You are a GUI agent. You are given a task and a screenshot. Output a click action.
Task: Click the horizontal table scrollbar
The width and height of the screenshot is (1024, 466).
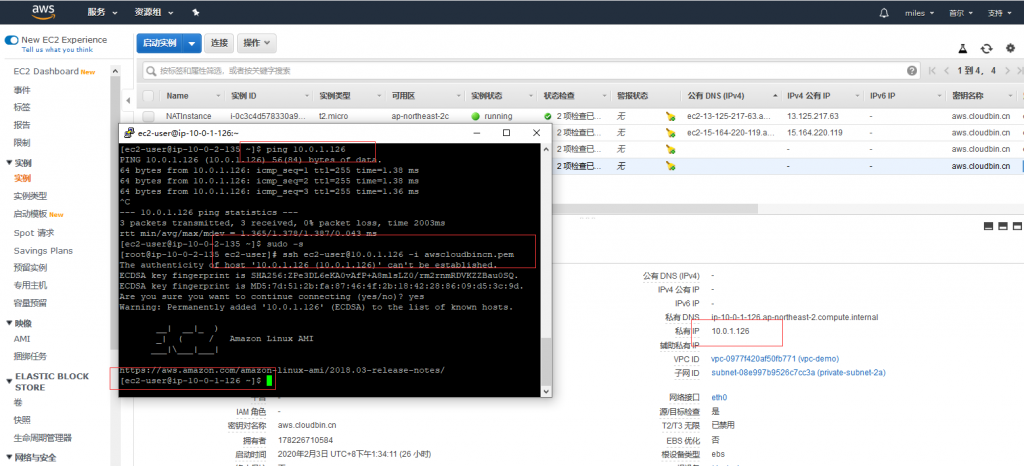[x=655, y=208]
